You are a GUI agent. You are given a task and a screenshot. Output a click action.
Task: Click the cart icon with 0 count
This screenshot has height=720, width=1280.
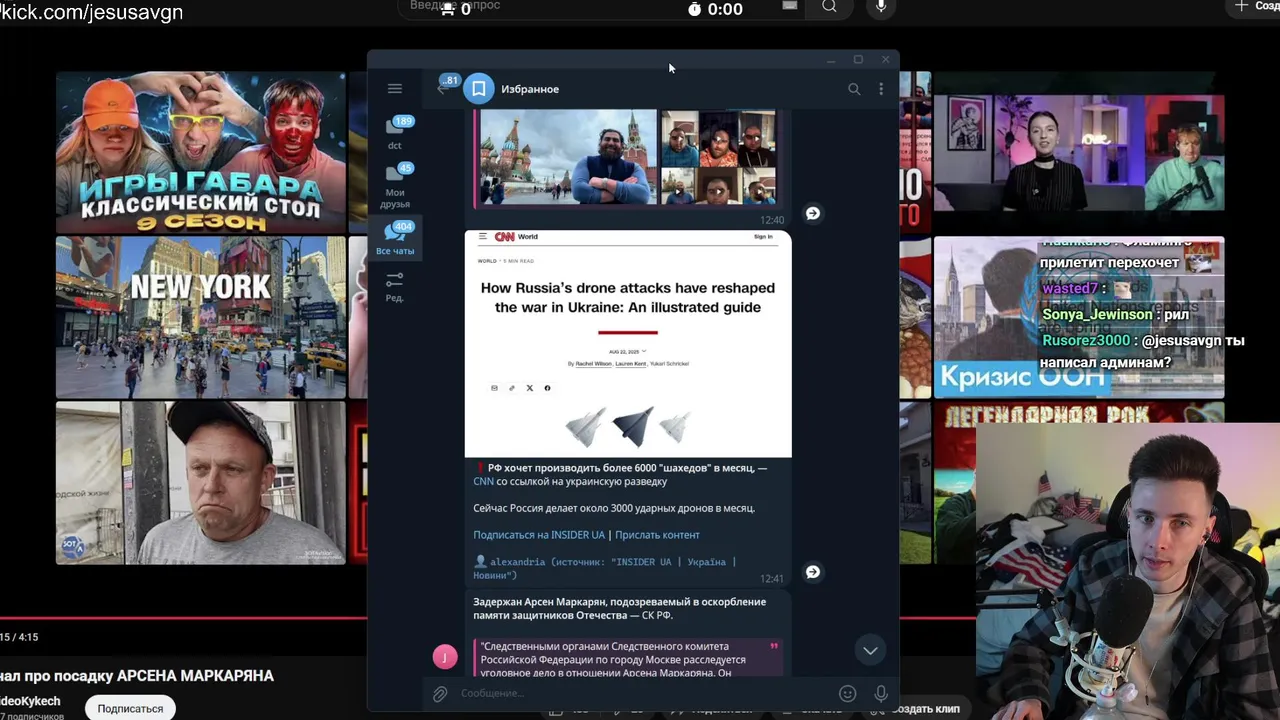pyautogui.click(x=446, y=8)
